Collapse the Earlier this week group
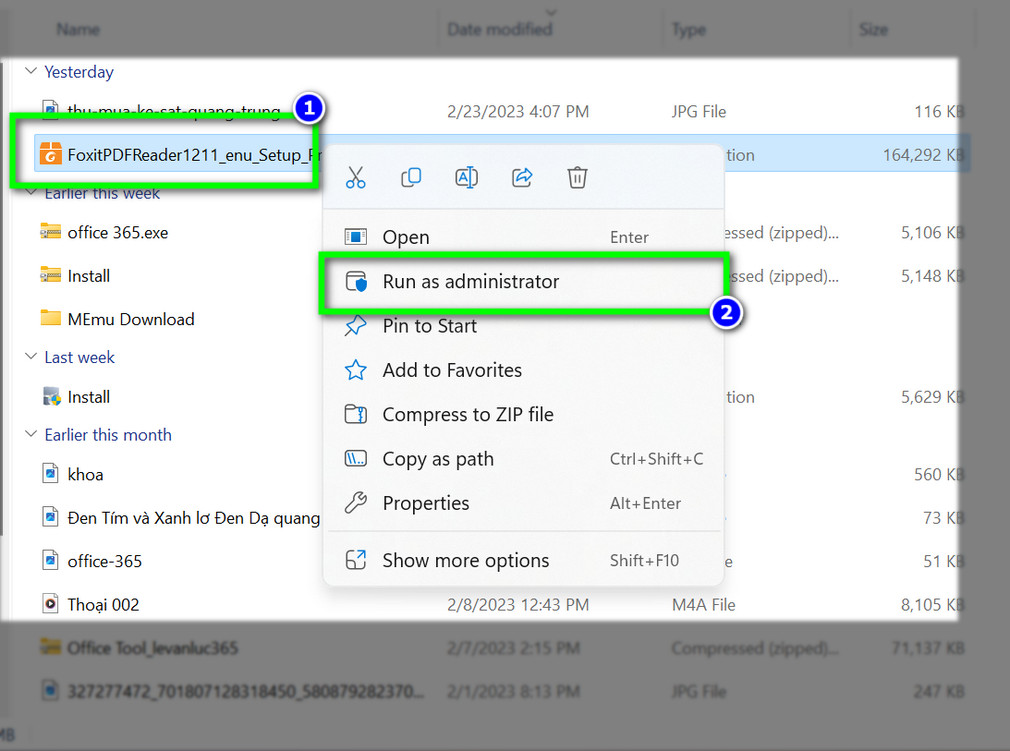The height and width of the screenshot is (751, 1010). (30, 192)
